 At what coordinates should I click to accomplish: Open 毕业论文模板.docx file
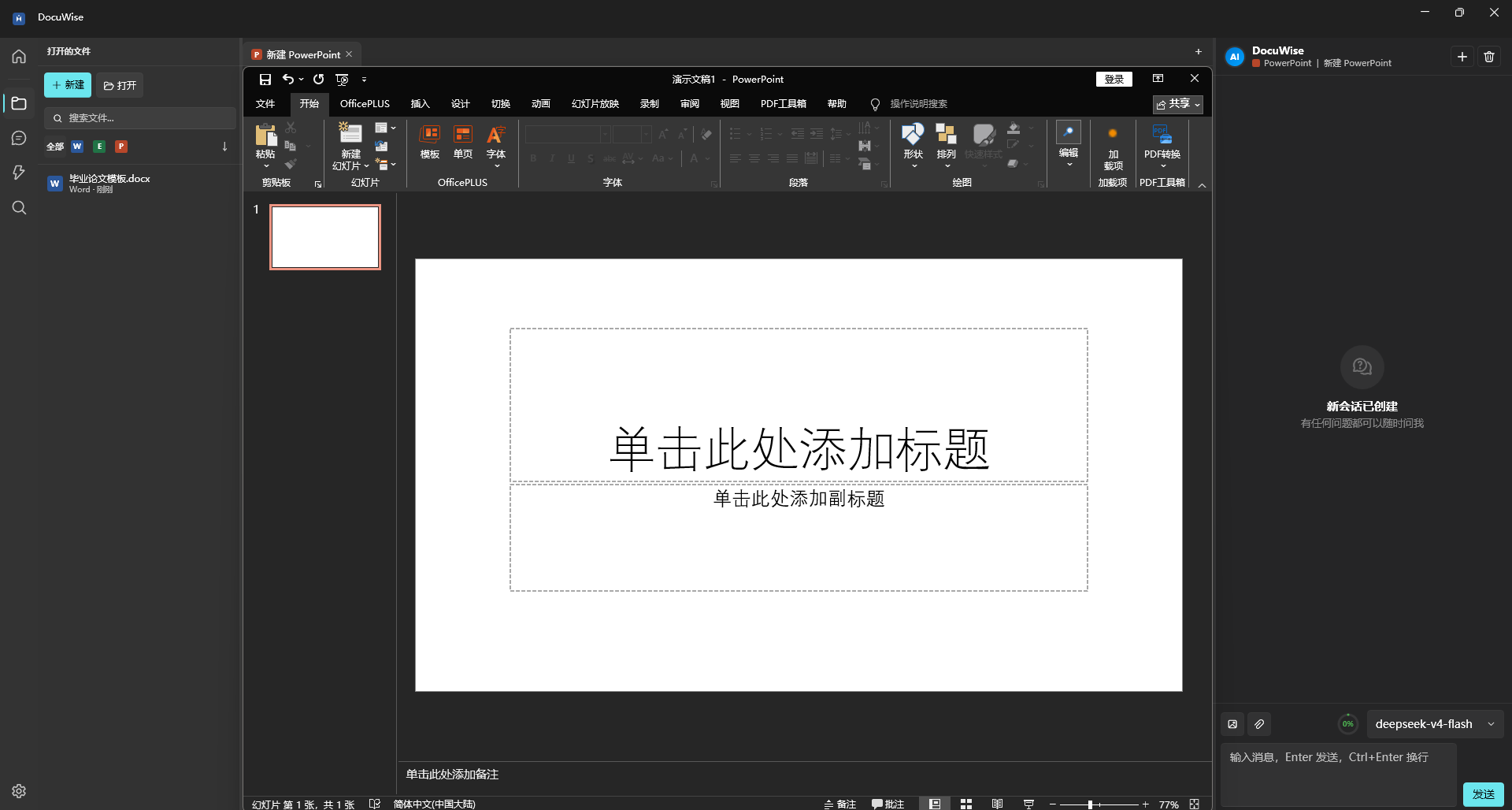(x=140, y=183)
